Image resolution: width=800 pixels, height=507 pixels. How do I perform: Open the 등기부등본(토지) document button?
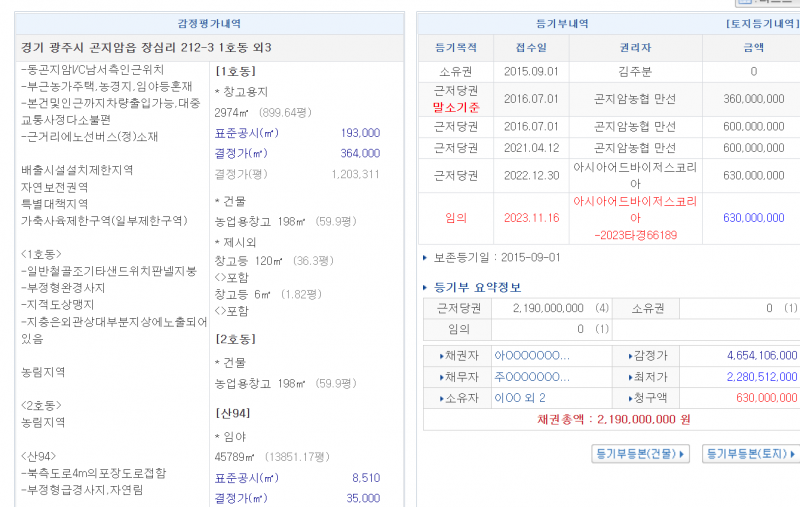pos(750,454)
